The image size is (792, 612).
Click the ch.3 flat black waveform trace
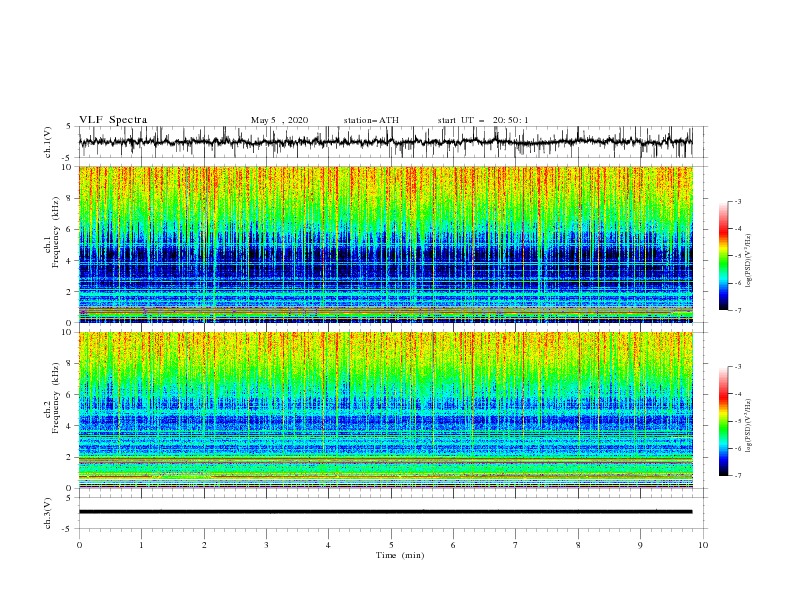385,512
